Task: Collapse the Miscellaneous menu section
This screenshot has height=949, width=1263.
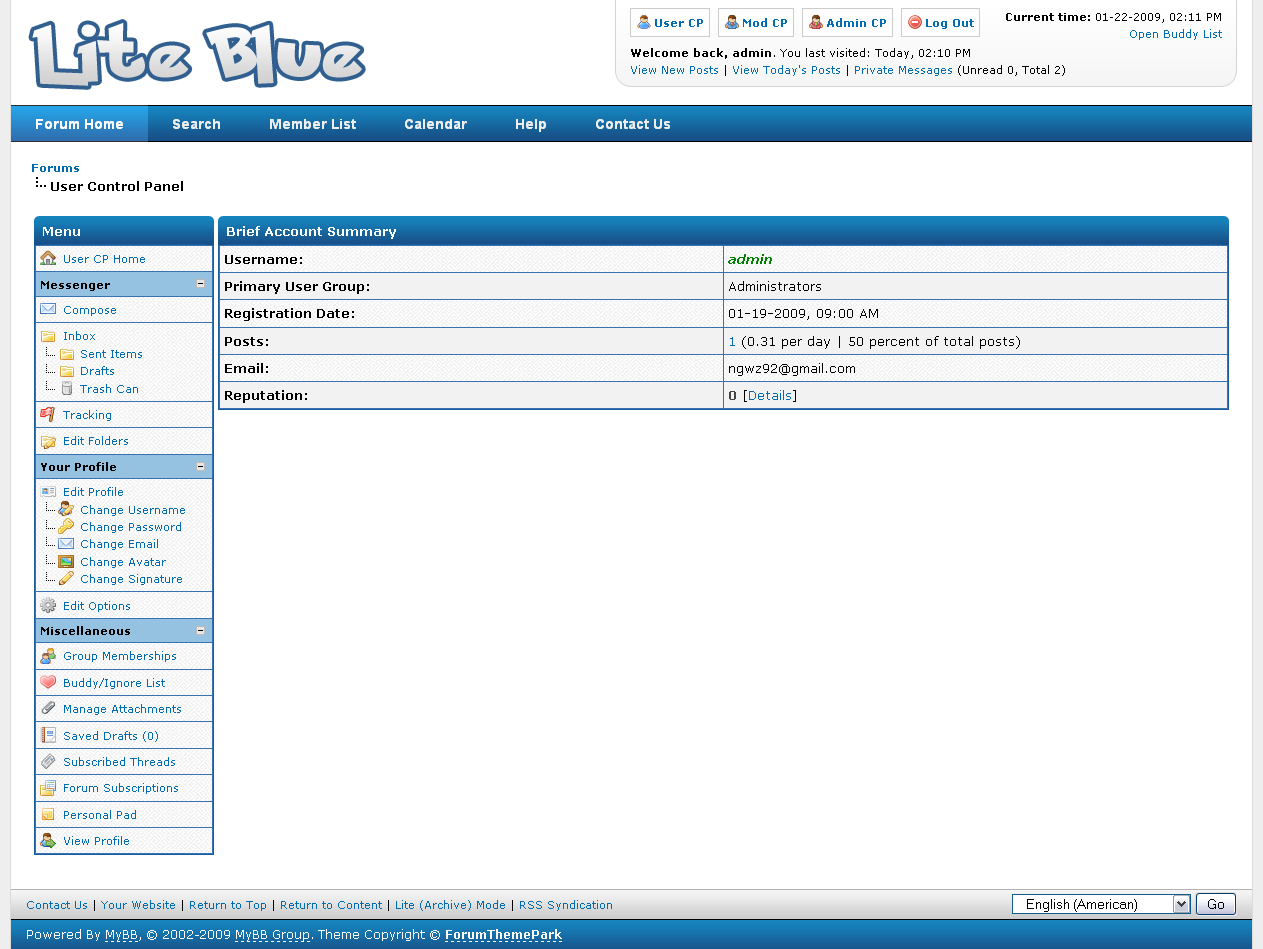Action: [x=200, y=631]
